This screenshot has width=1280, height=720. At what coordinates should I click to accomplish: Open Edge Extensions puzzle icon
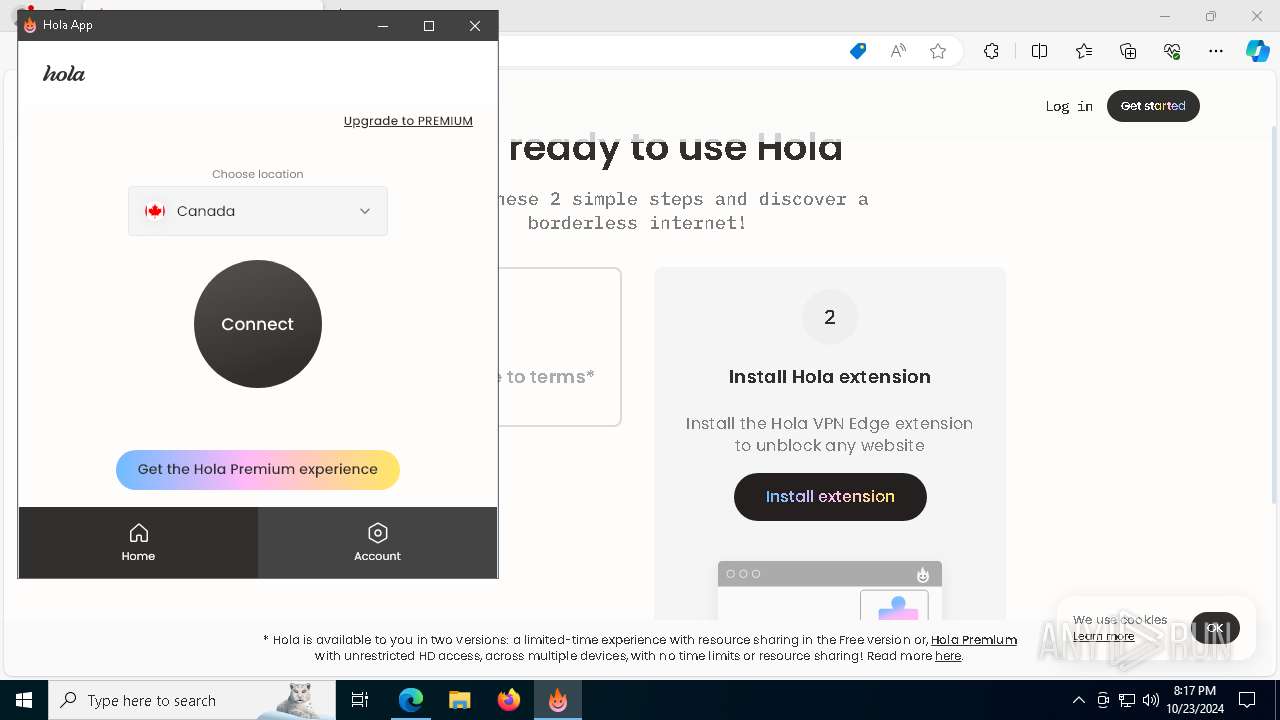pyautogui.click(x=991, y=51)
